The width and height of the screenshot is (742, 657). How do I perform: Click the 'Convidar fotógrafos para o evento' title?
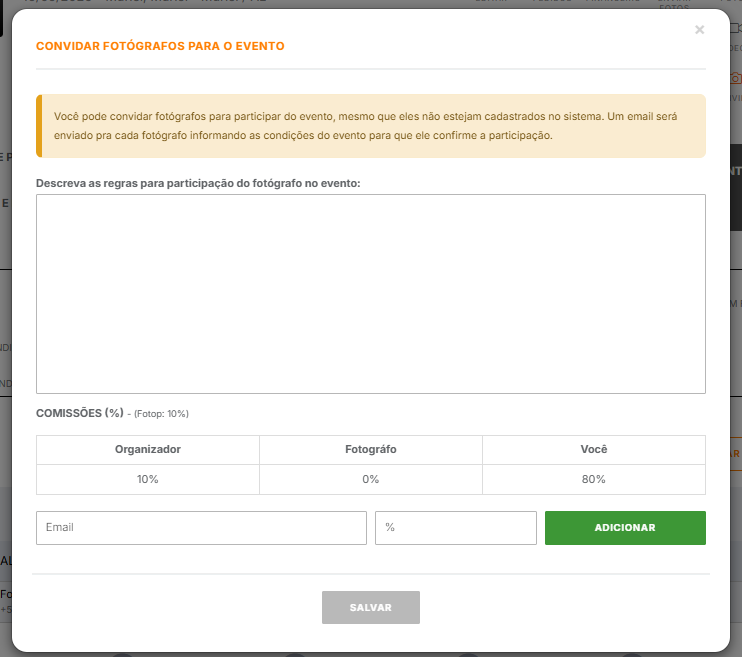point(160,46)
